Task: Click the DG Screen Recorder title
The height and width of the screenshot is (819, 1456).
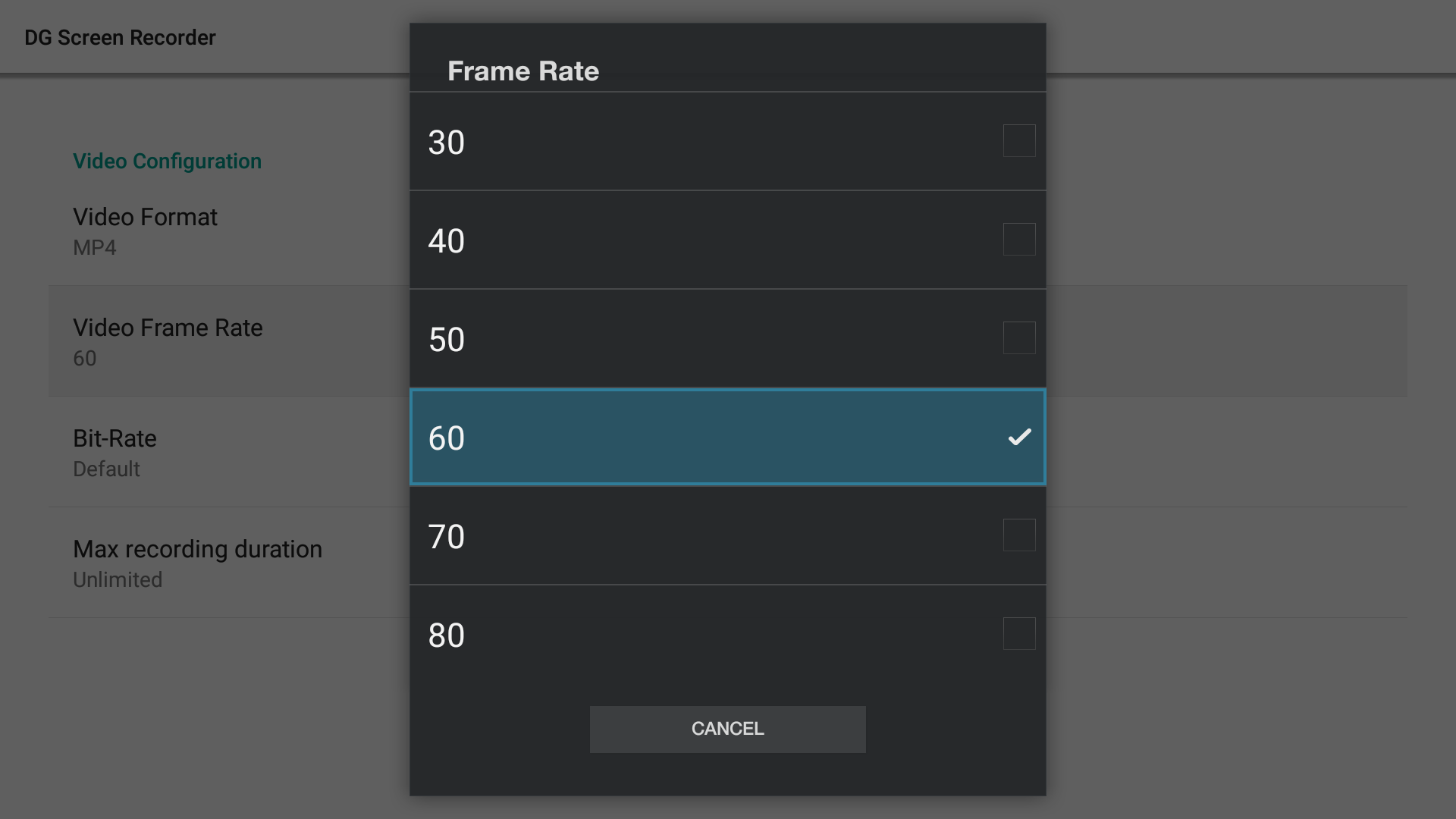Action: pyautogui.click(x=120, y=38)
